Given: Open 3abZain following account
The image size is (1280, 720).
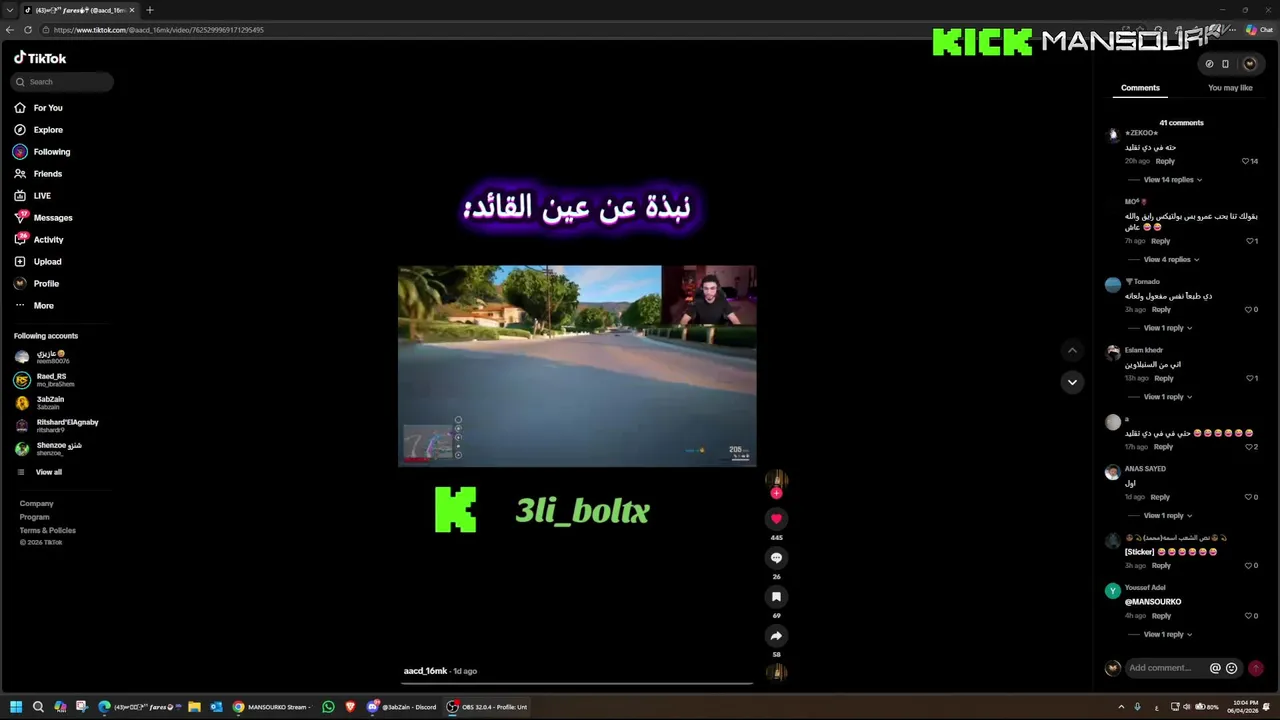Looking at the screenshot, I should (x=51, y=403).
